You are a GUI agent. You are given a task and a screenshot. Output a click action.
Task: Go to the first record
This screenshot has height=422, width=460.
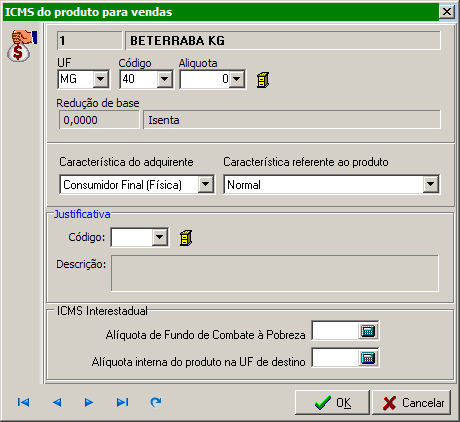[23, 402]
